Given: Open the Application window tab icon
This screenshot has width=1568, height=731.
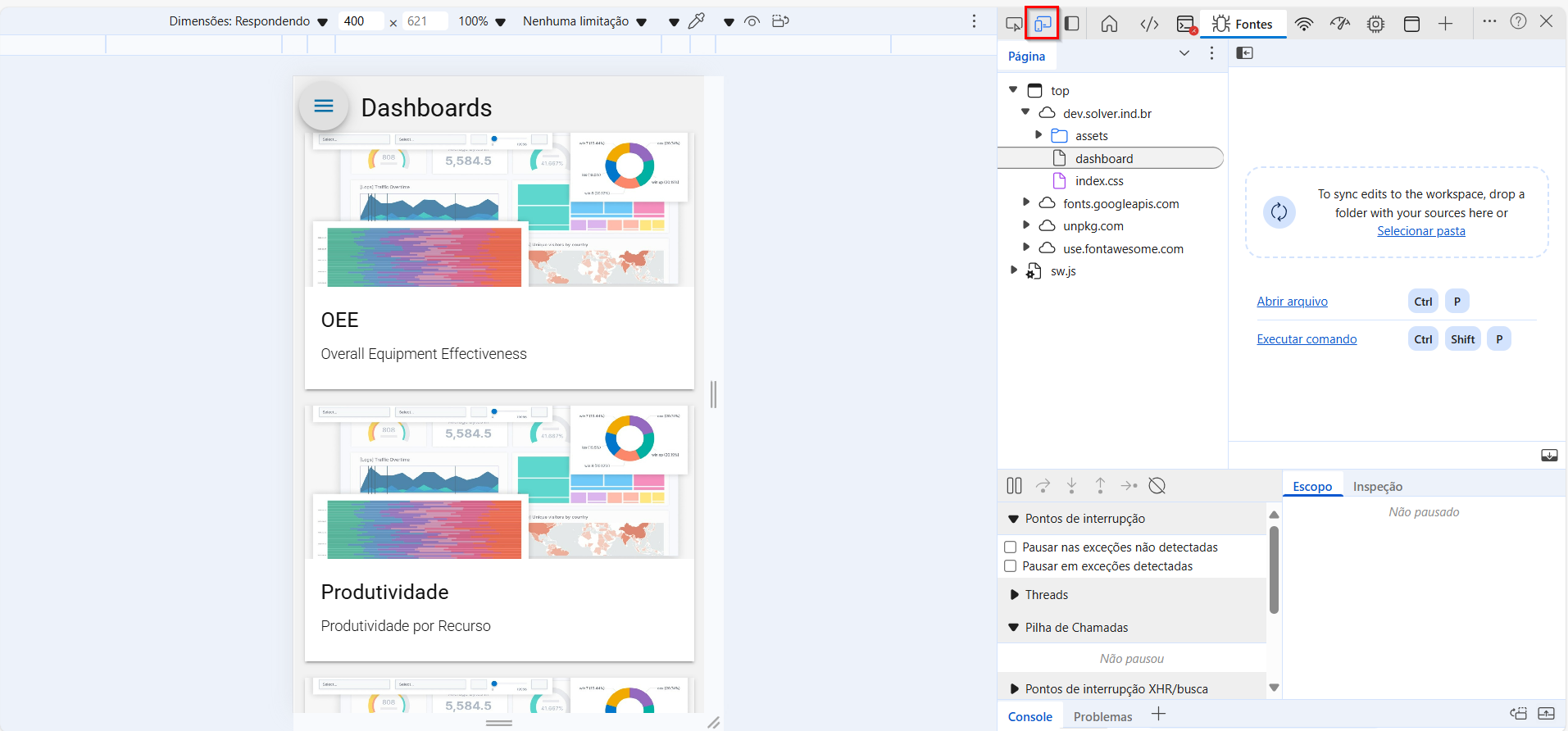Looking at the screenshot, I should coord(1411,24).
